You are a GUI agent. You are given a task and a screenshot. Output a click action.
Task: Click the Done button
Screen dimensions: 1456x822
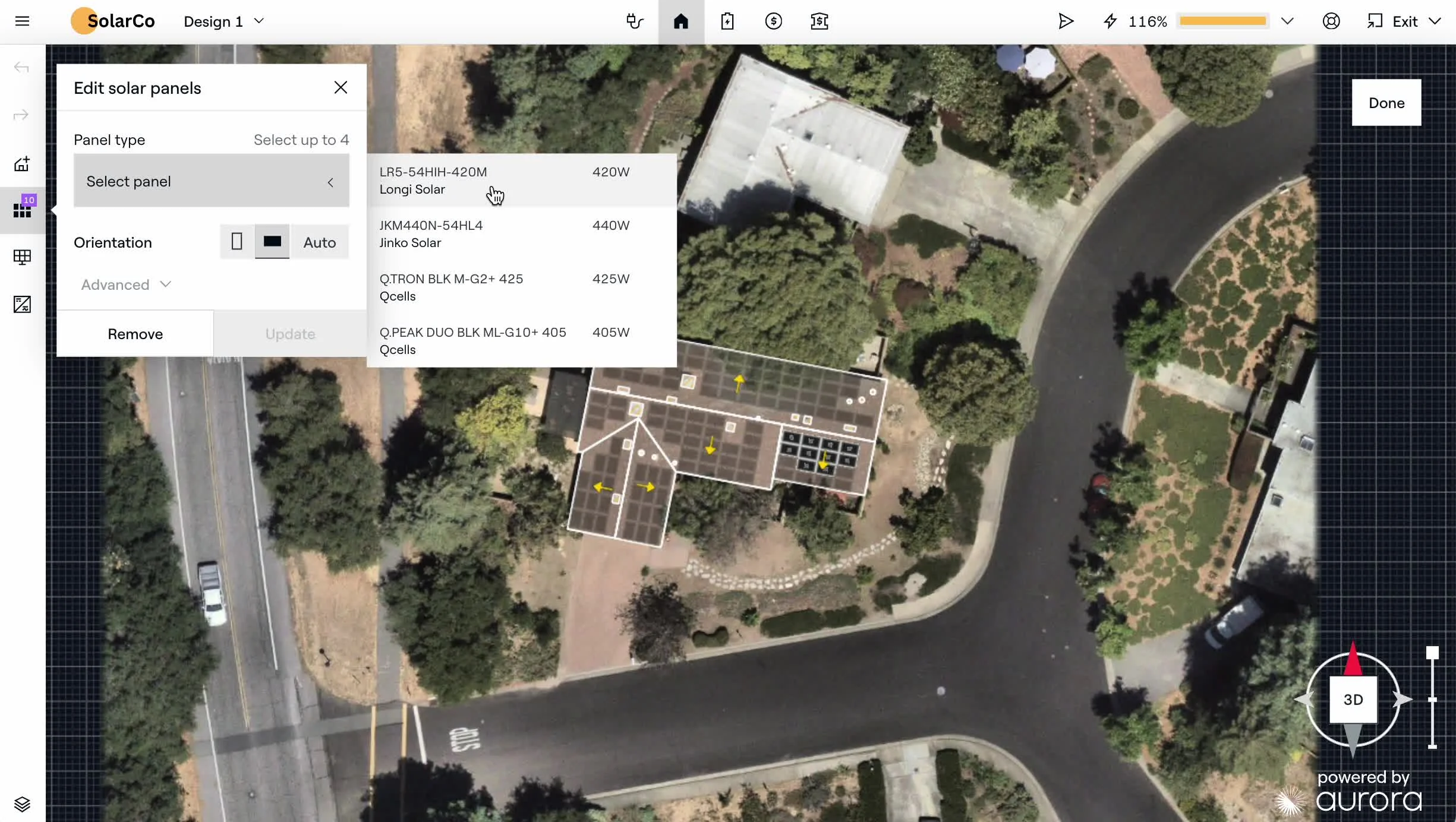tap(1386, 103)
